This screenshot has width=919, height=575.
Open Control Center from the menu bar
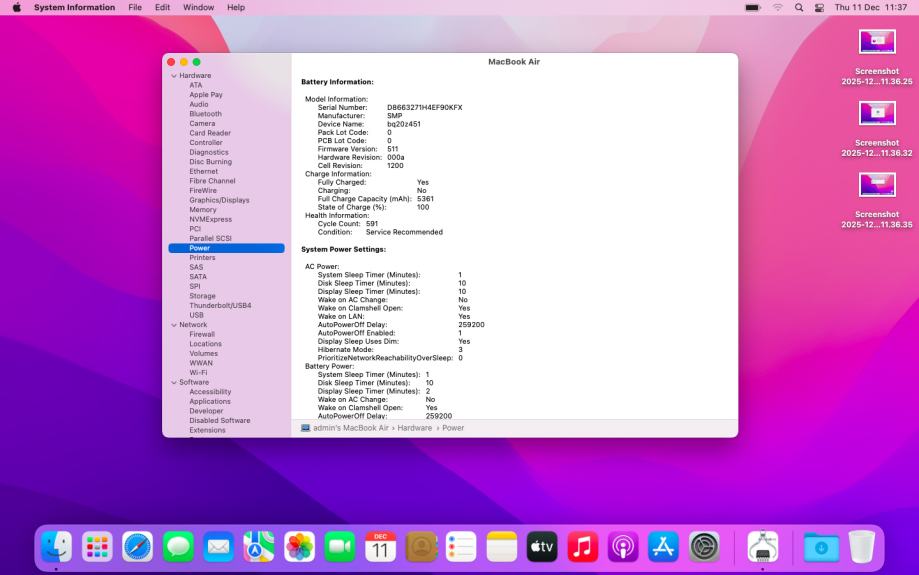point(819,8)
